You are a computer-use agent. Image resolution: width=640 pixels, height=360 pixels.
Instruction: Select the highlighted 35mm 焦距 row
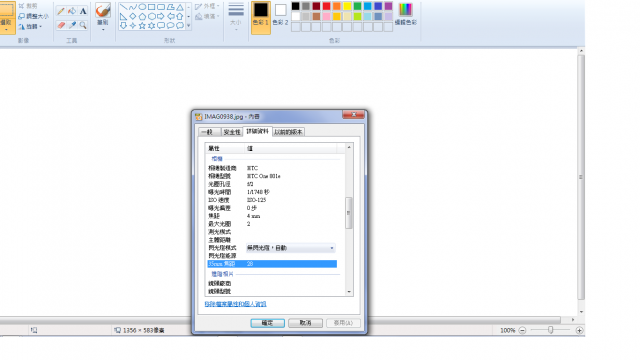(x=272, y=264)
